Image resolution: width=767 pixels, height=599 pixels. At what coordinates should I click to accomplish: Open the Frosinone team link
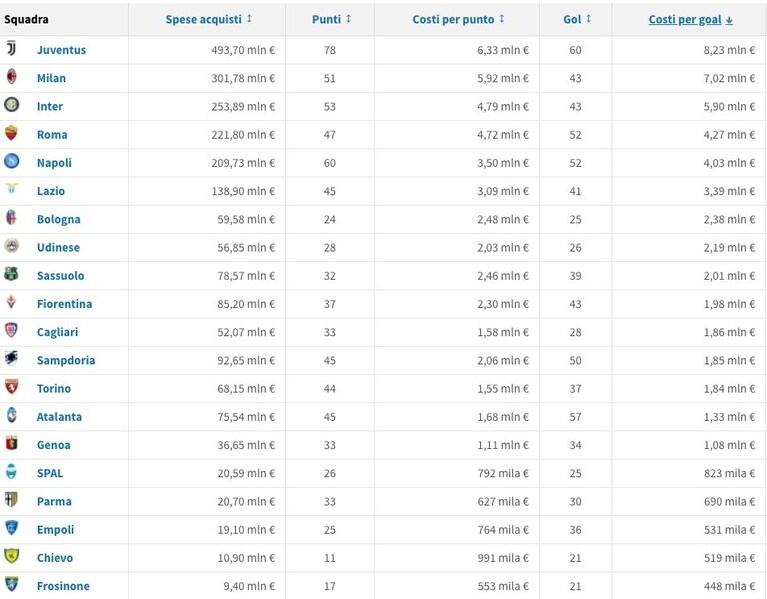pyautogui.click(x=64, y=586)
